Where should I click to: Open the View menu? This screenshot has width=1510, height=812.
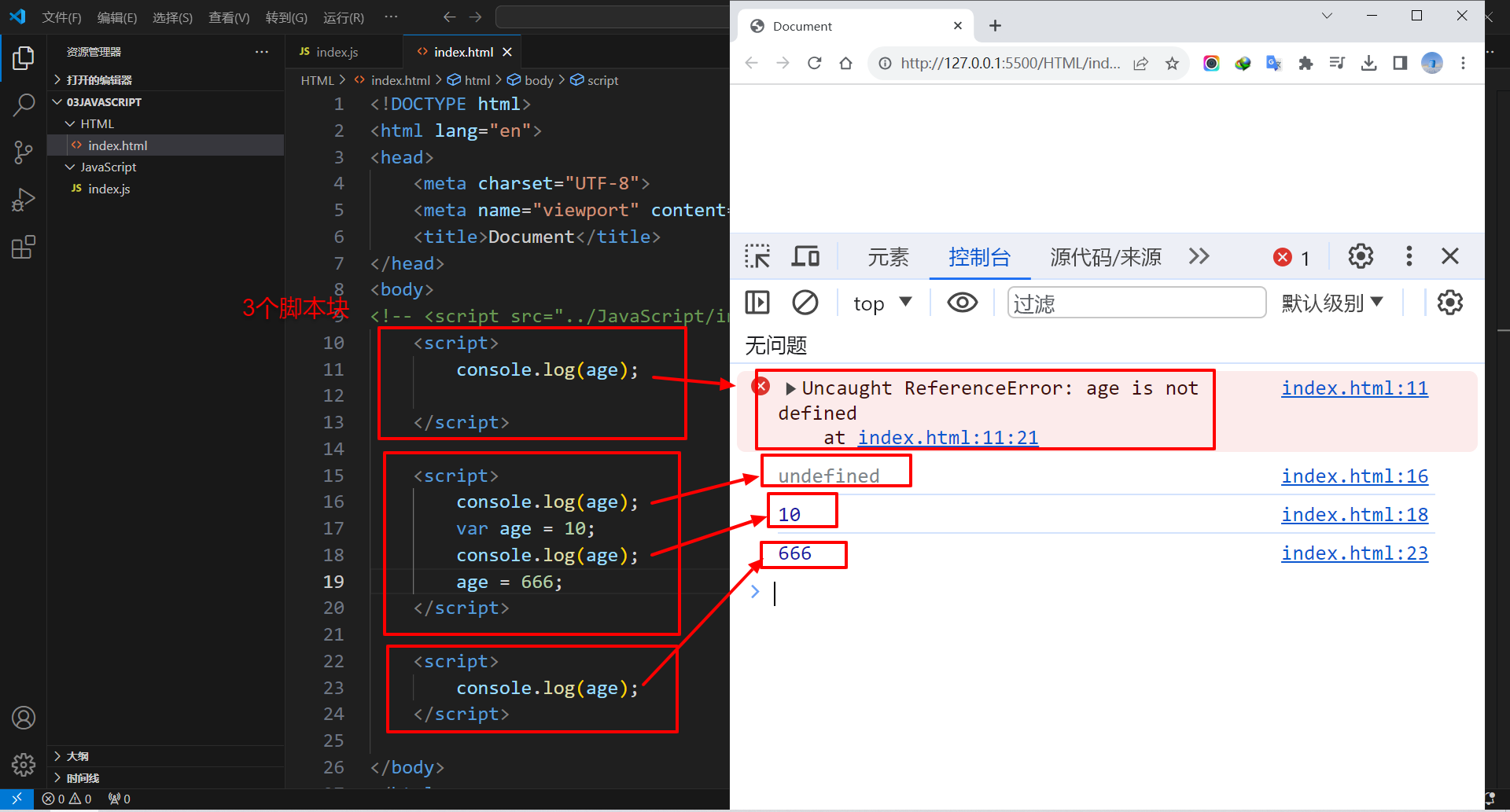(229, 17)
